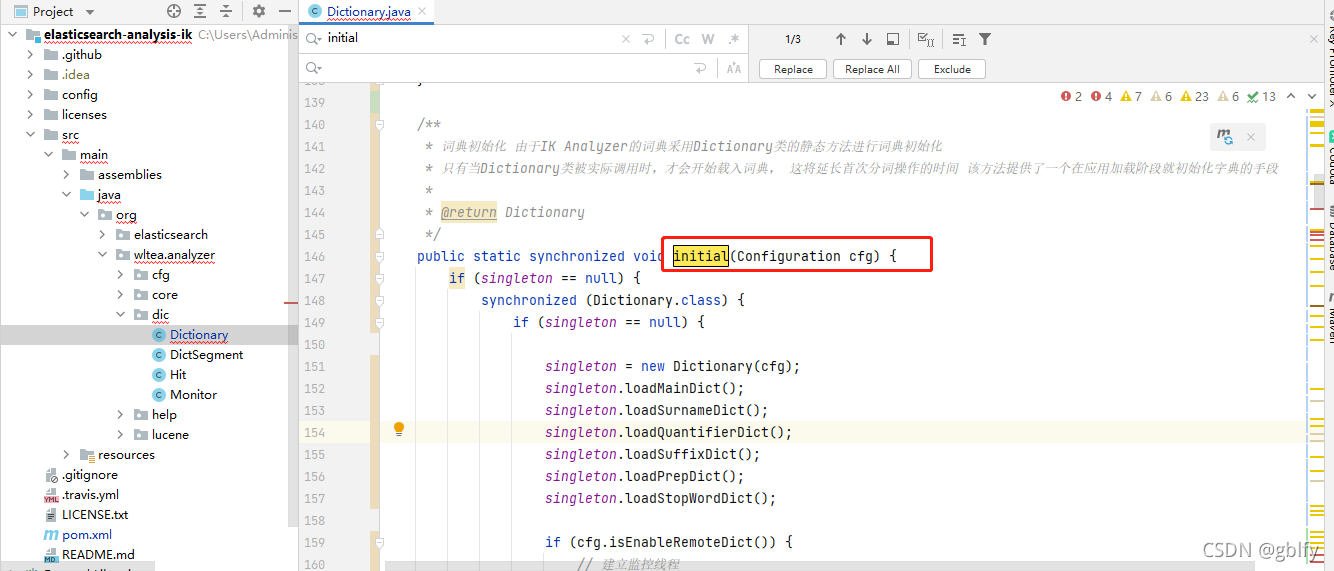Expand the lucene package
The height and width of the screenshot is (571, 1334).
click(121, 435)
